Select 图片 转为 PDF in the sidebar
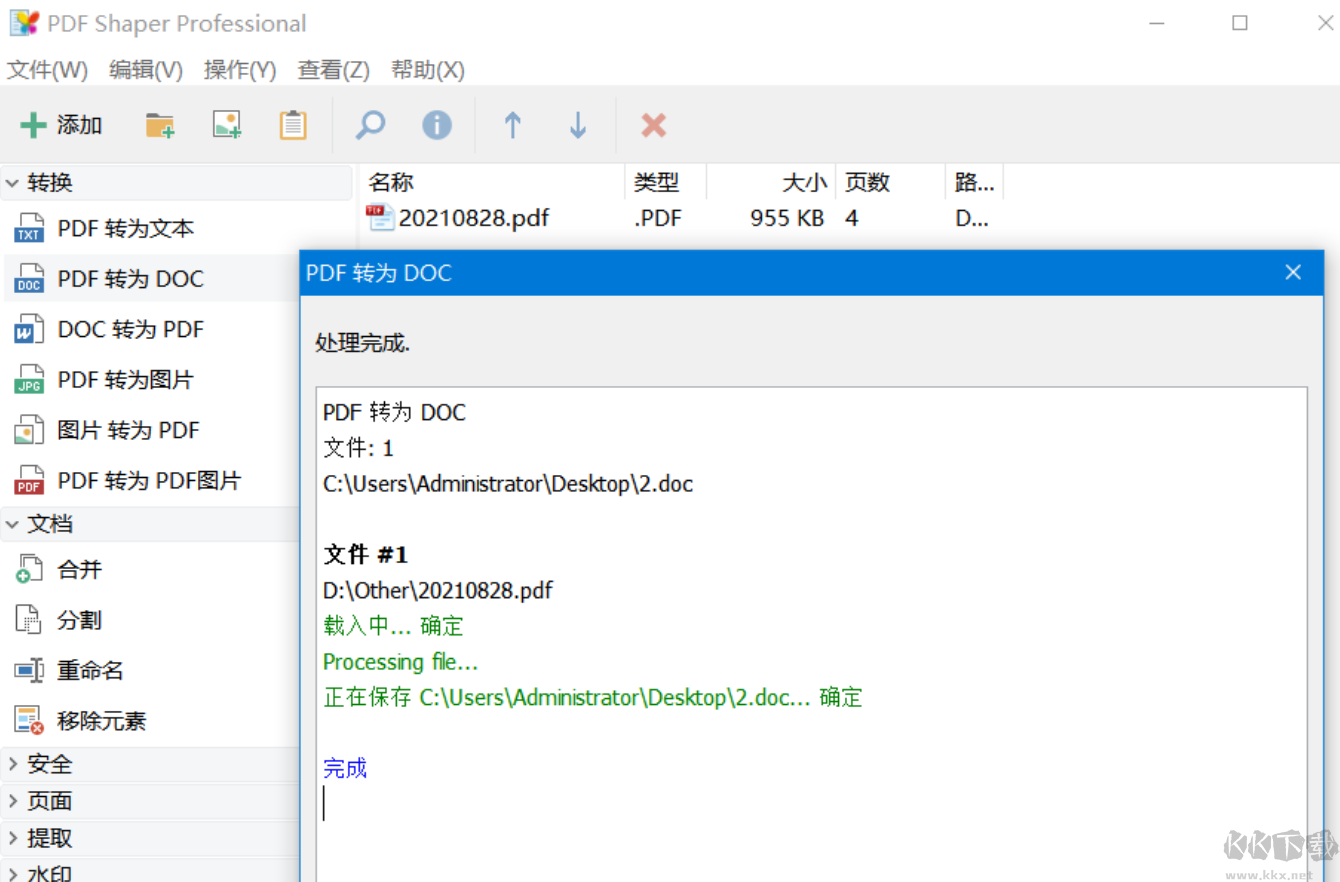This screenshot has height=882, width=1340. [x=129, y=430]
